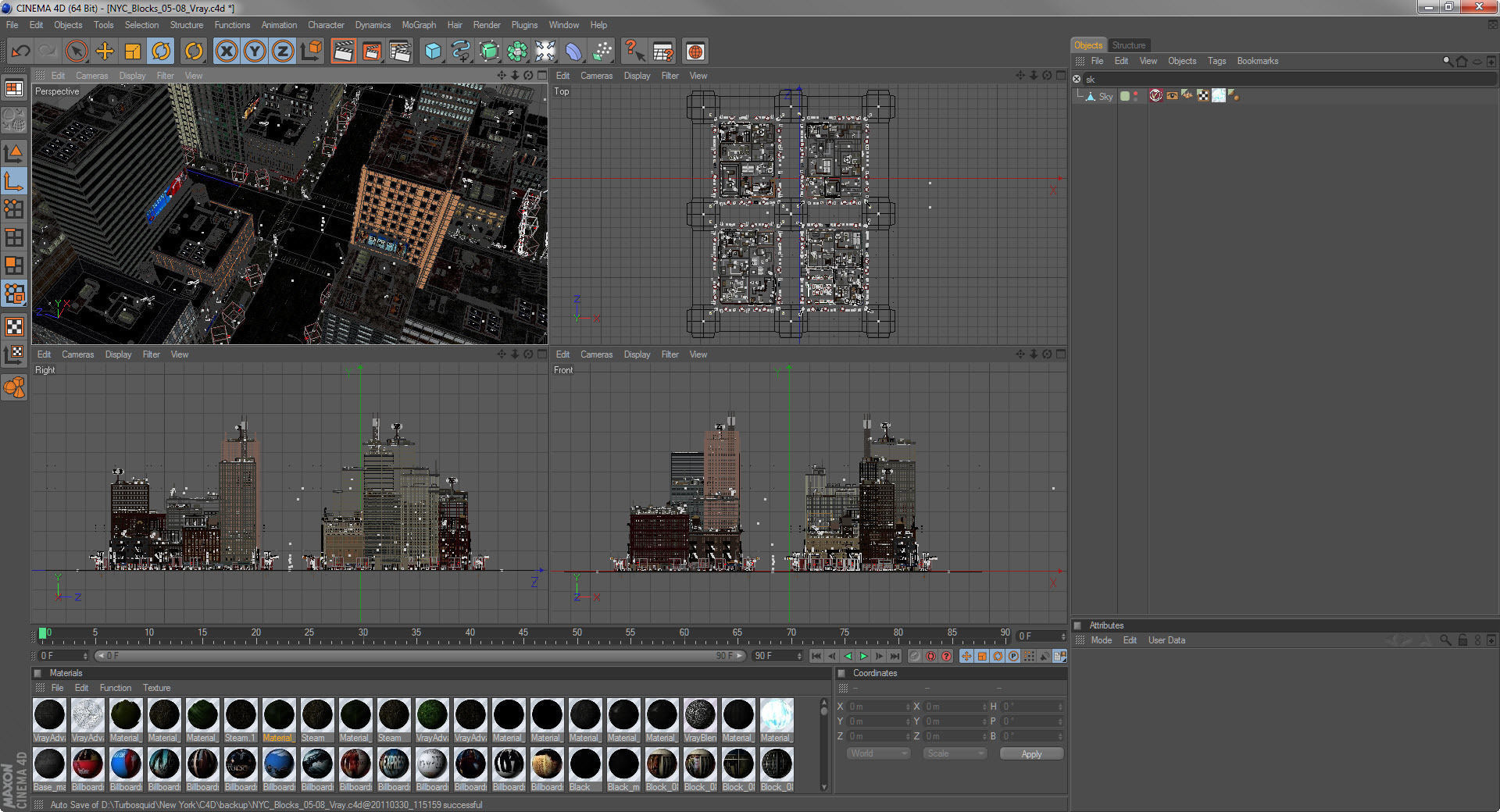Add a Cube primitive object
1500x812 pixels.
click(x=432, y=52)
